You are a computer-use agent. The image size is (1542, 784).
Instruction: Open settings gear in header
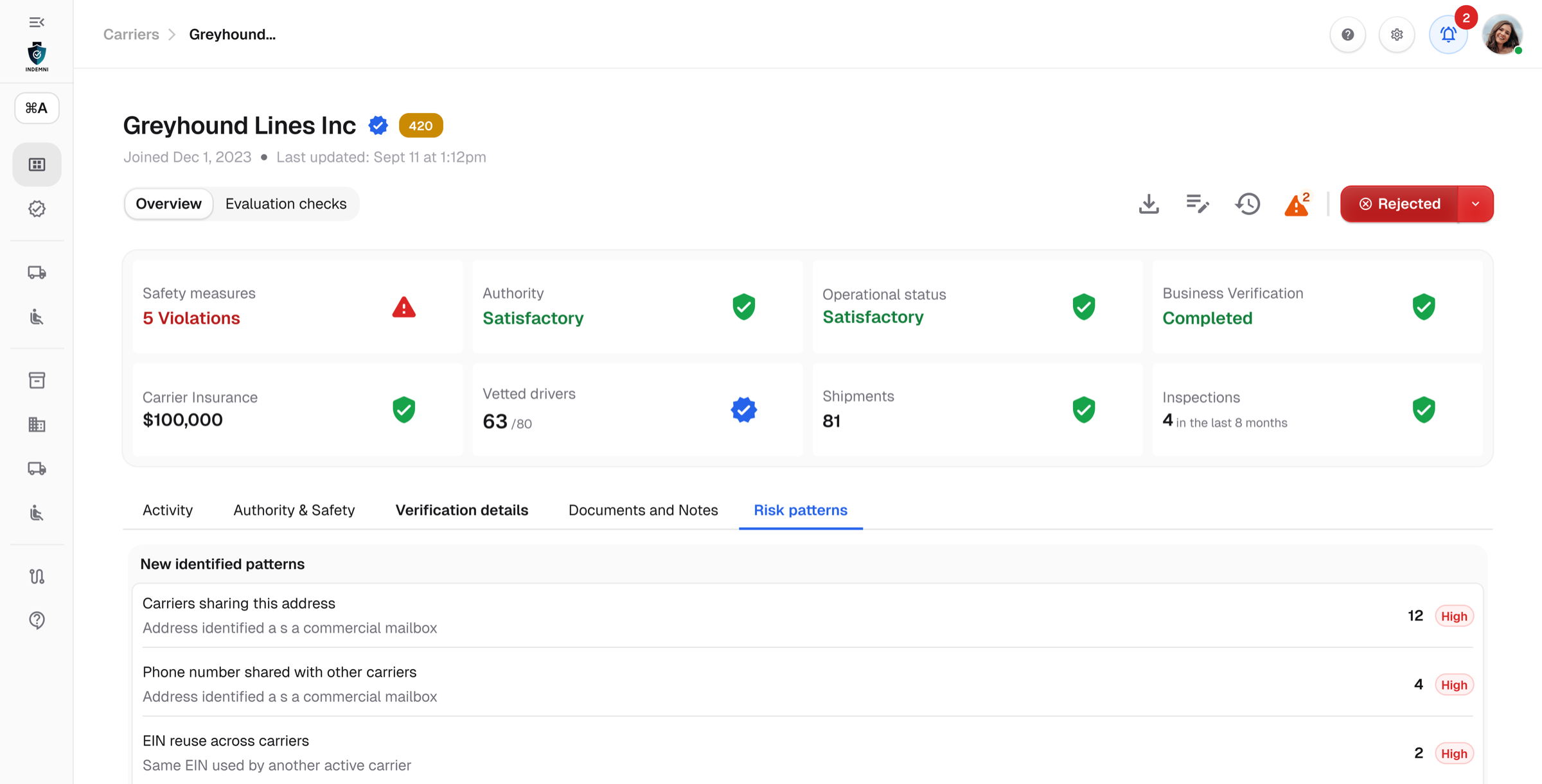click(1397, 35)
